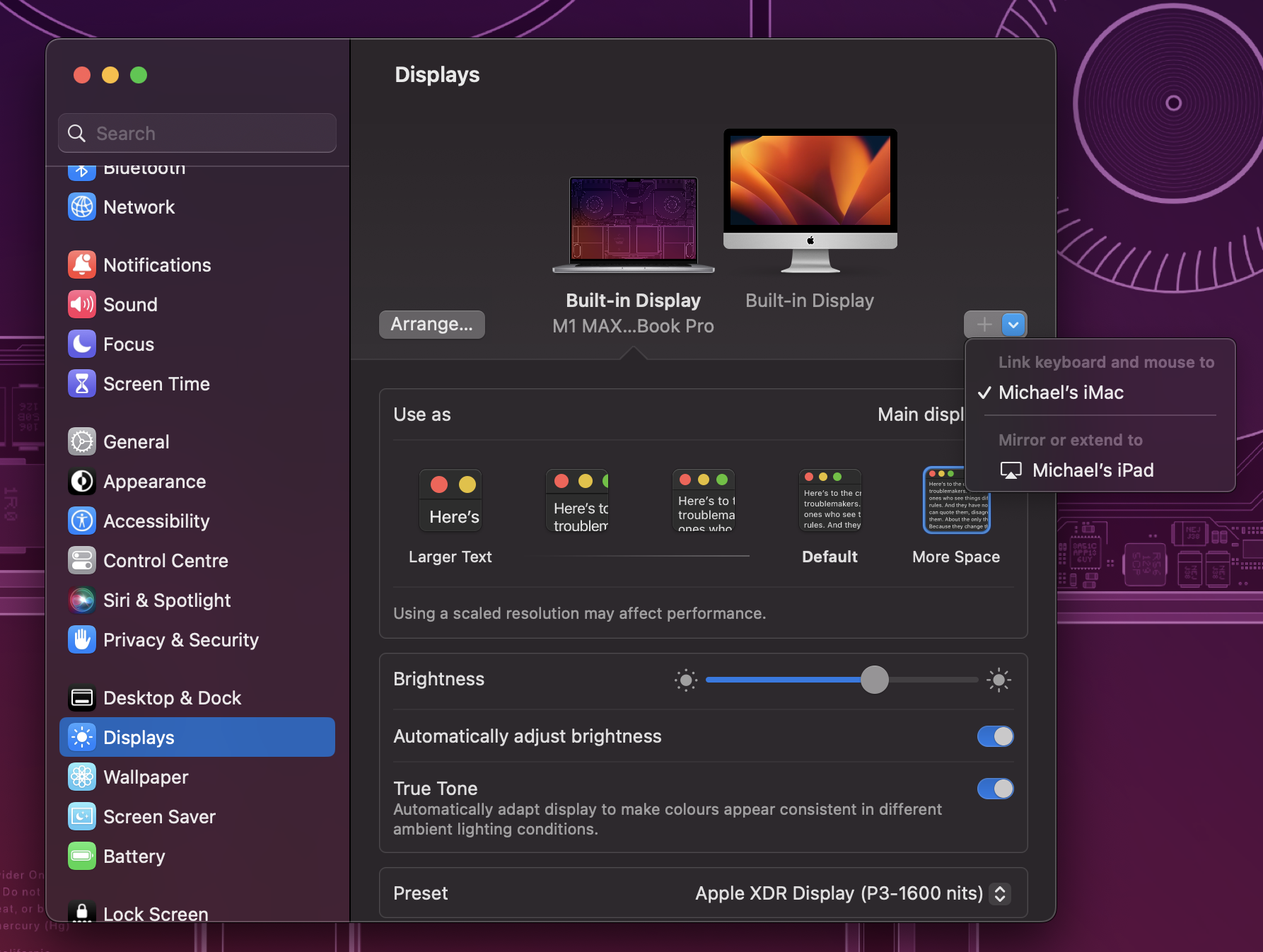Image resolution: width=1263 pixels, height=952 pixels.
Task: Open the Screen Saver icon
Action: point(82,816)
